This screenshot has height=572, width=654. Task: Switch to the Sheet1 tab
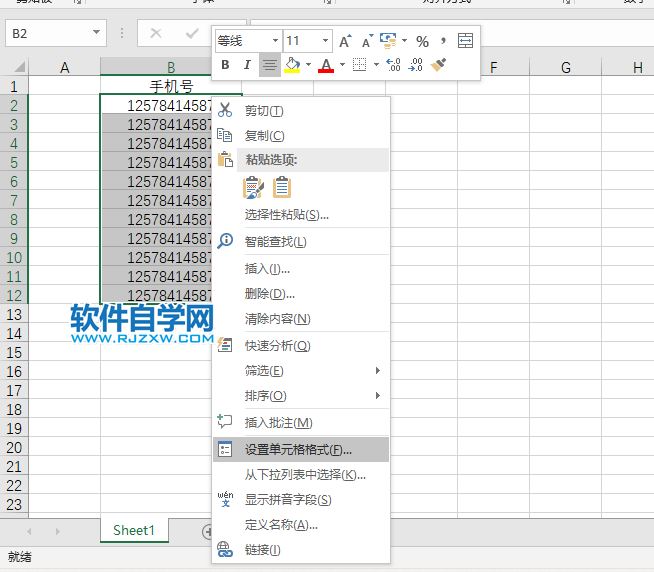coord(134,530)
